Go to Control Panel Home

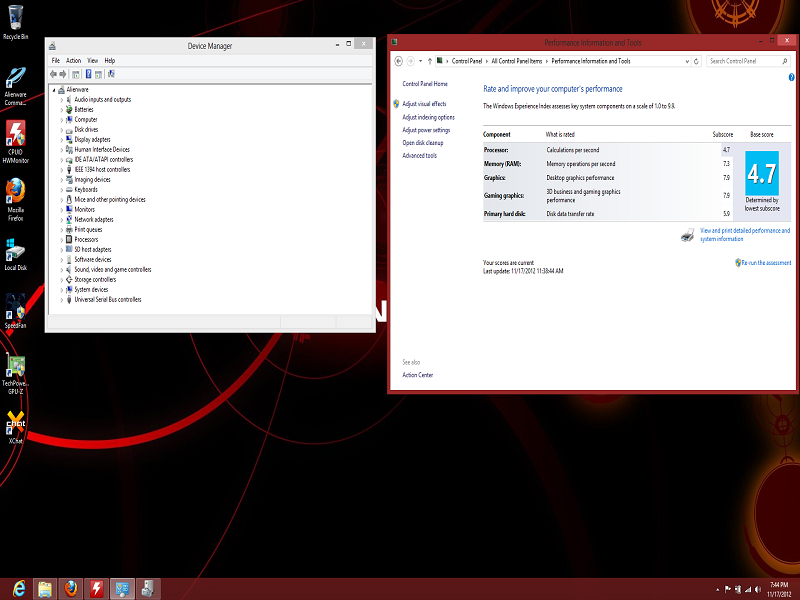coord(425,84)
